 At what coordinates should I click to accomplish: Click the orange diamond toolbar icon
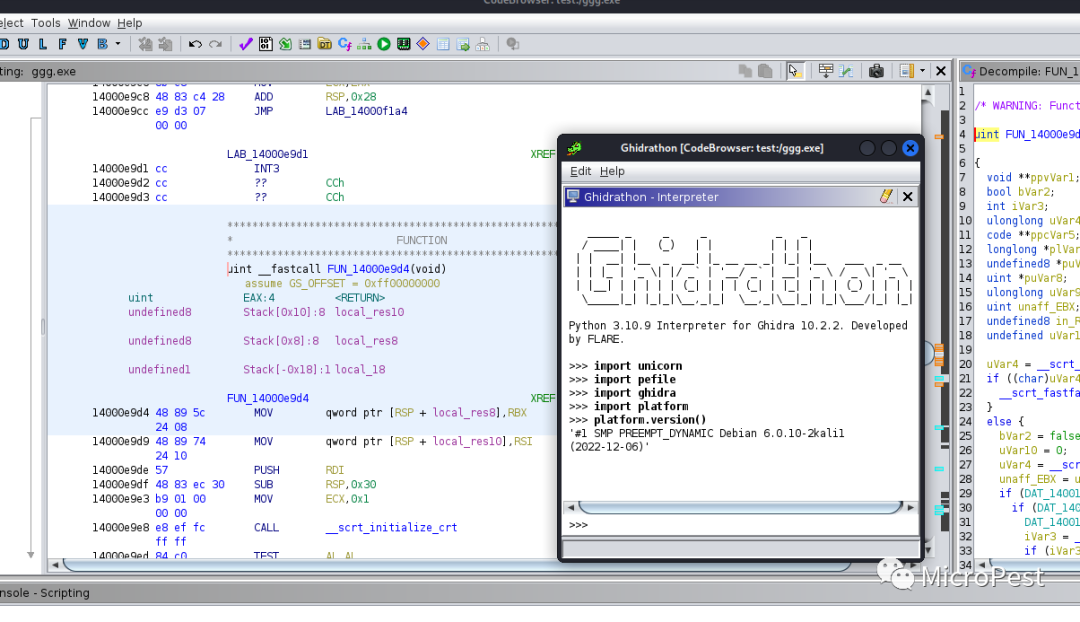(x=423, y=44)
